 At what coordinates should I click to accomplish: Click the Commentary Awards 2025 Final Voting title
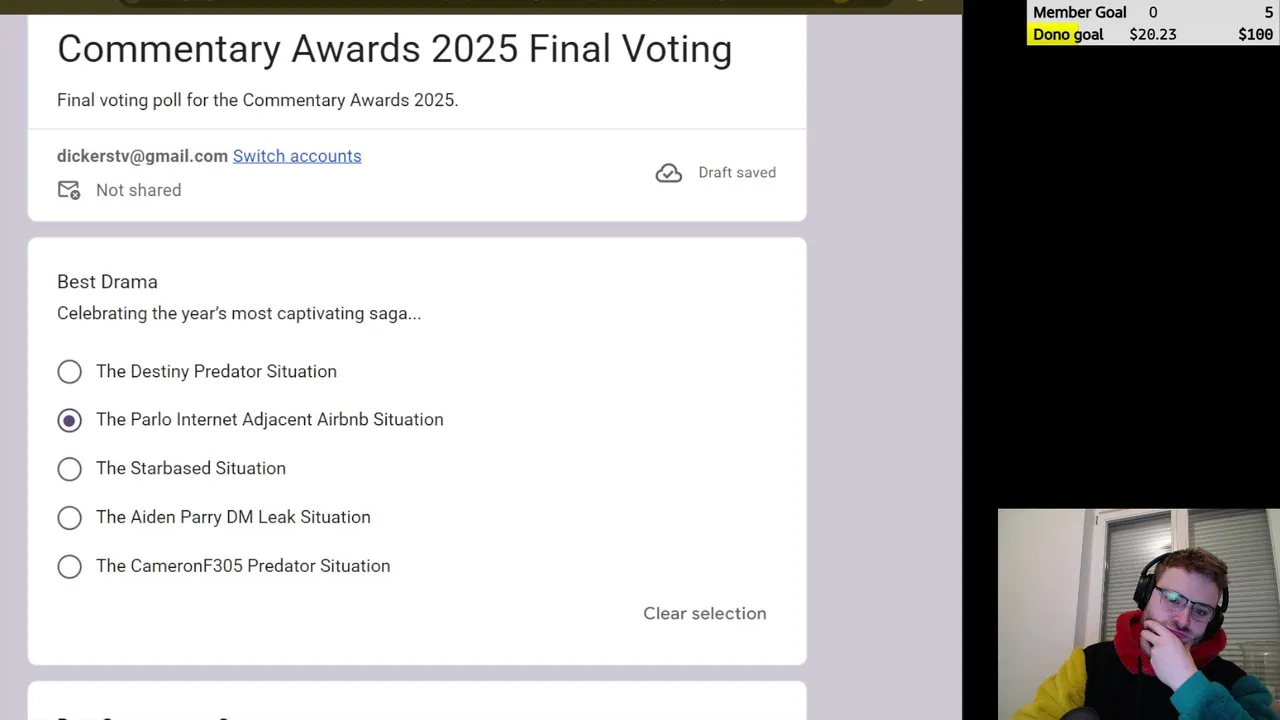click(x=394, y=49)
